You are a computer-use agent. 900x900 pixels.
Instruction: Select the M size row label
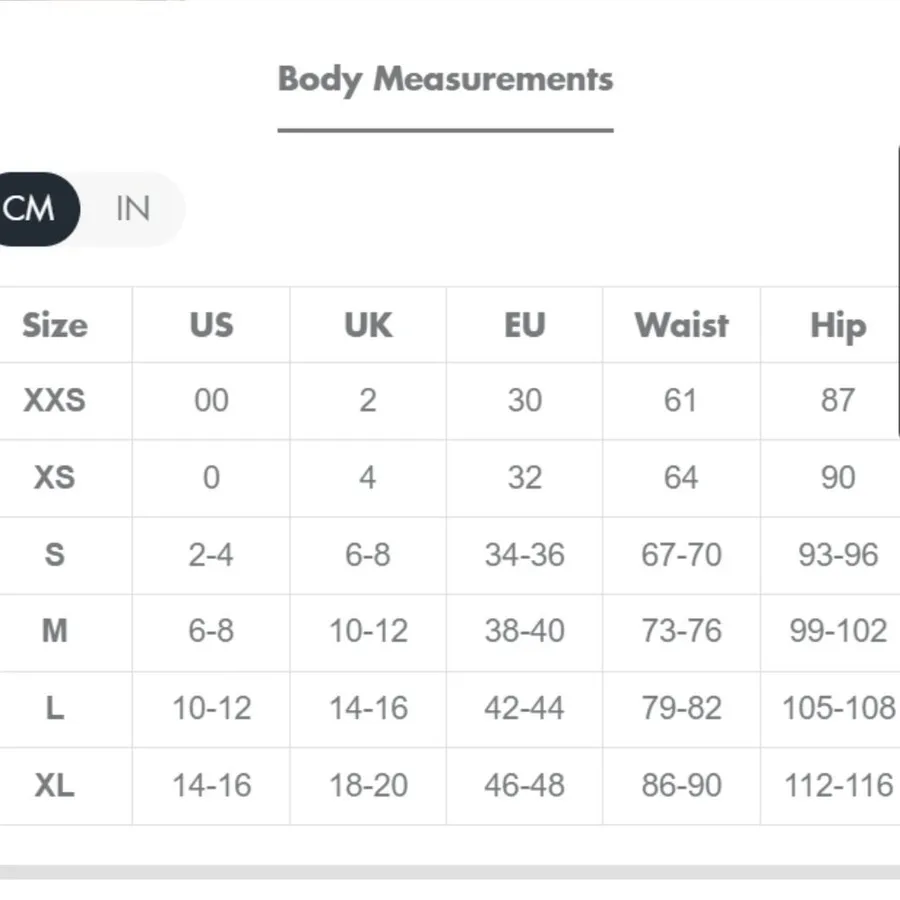tap(55, 631)
